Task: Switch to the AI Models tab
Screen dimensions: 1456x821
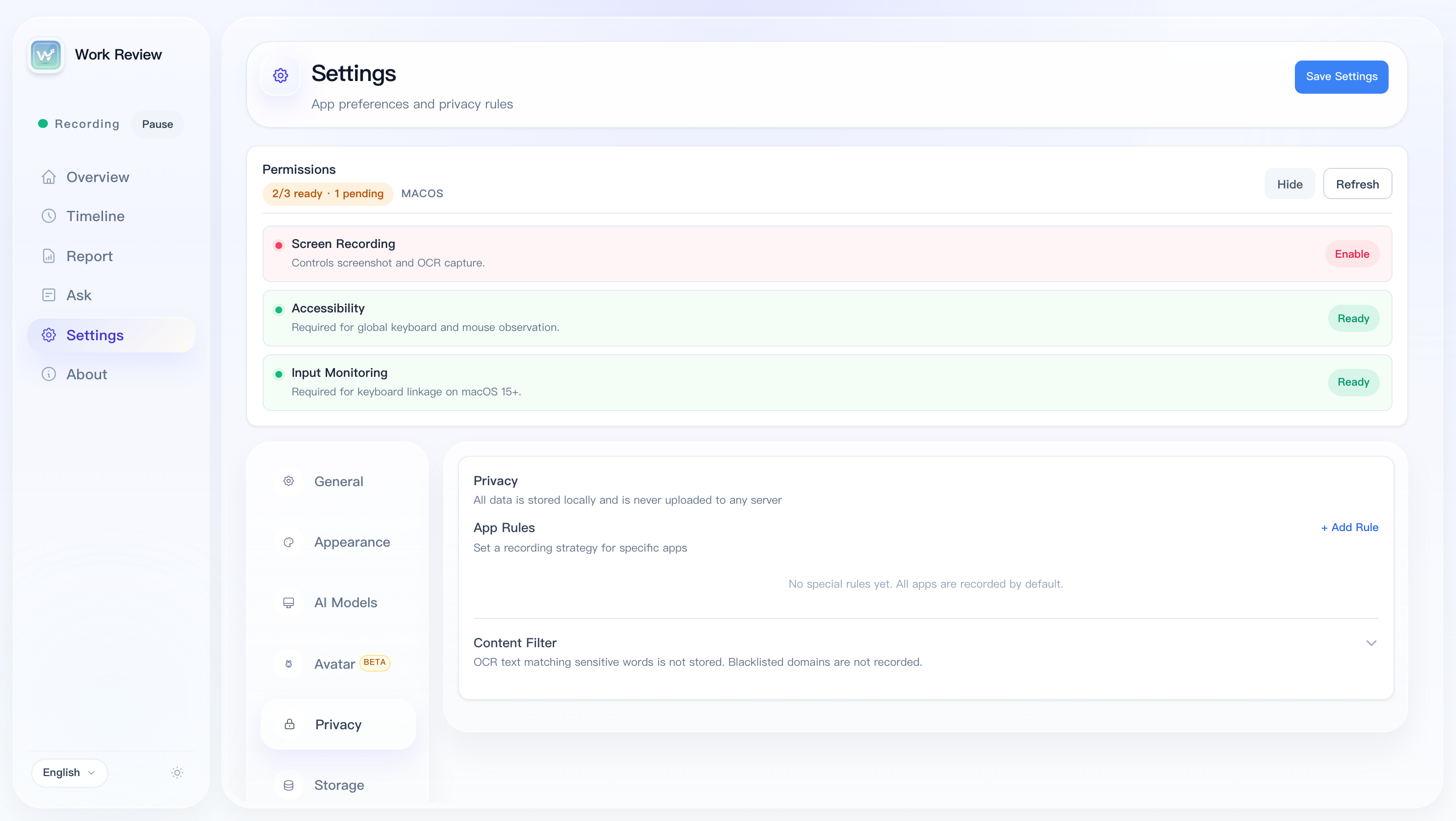Action: click(338, 602)
